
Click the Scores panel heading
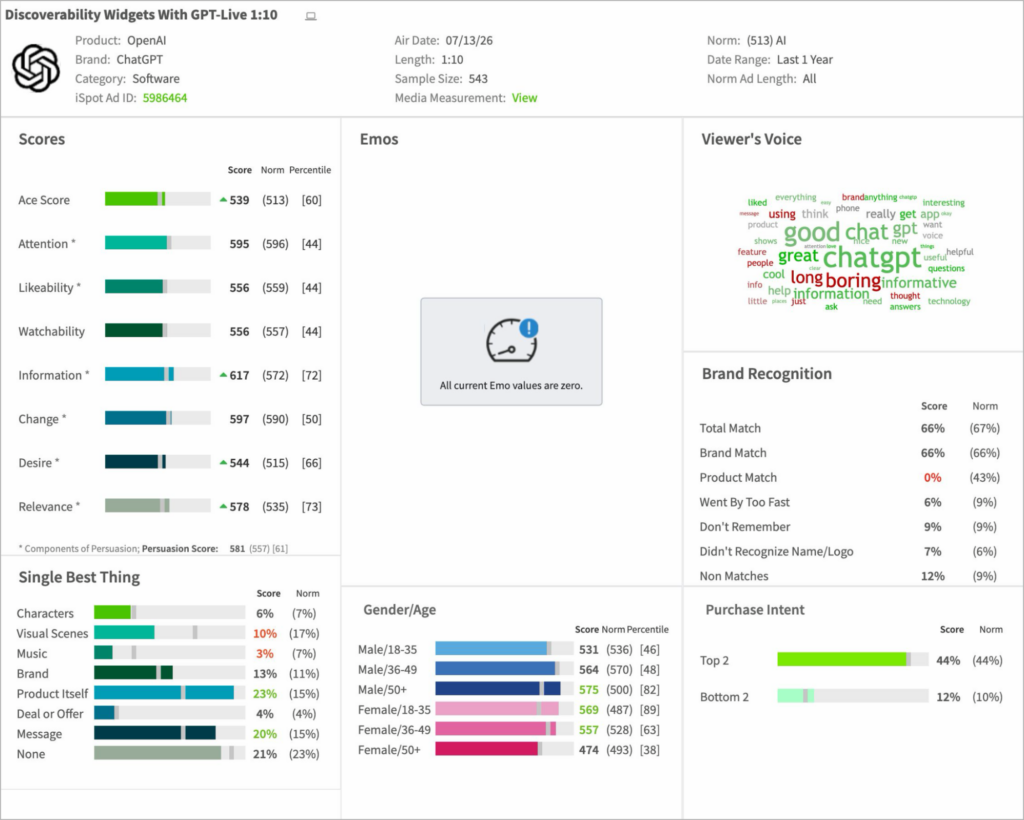point(42,139)
